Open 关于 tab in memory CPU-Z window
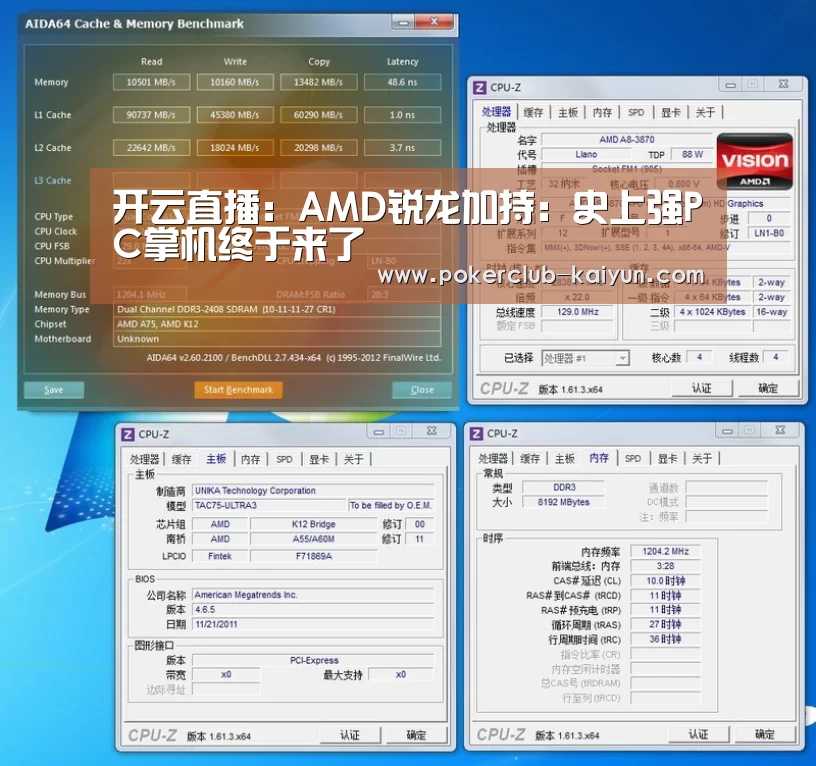816x766 pixels. [x=702, y=458]
